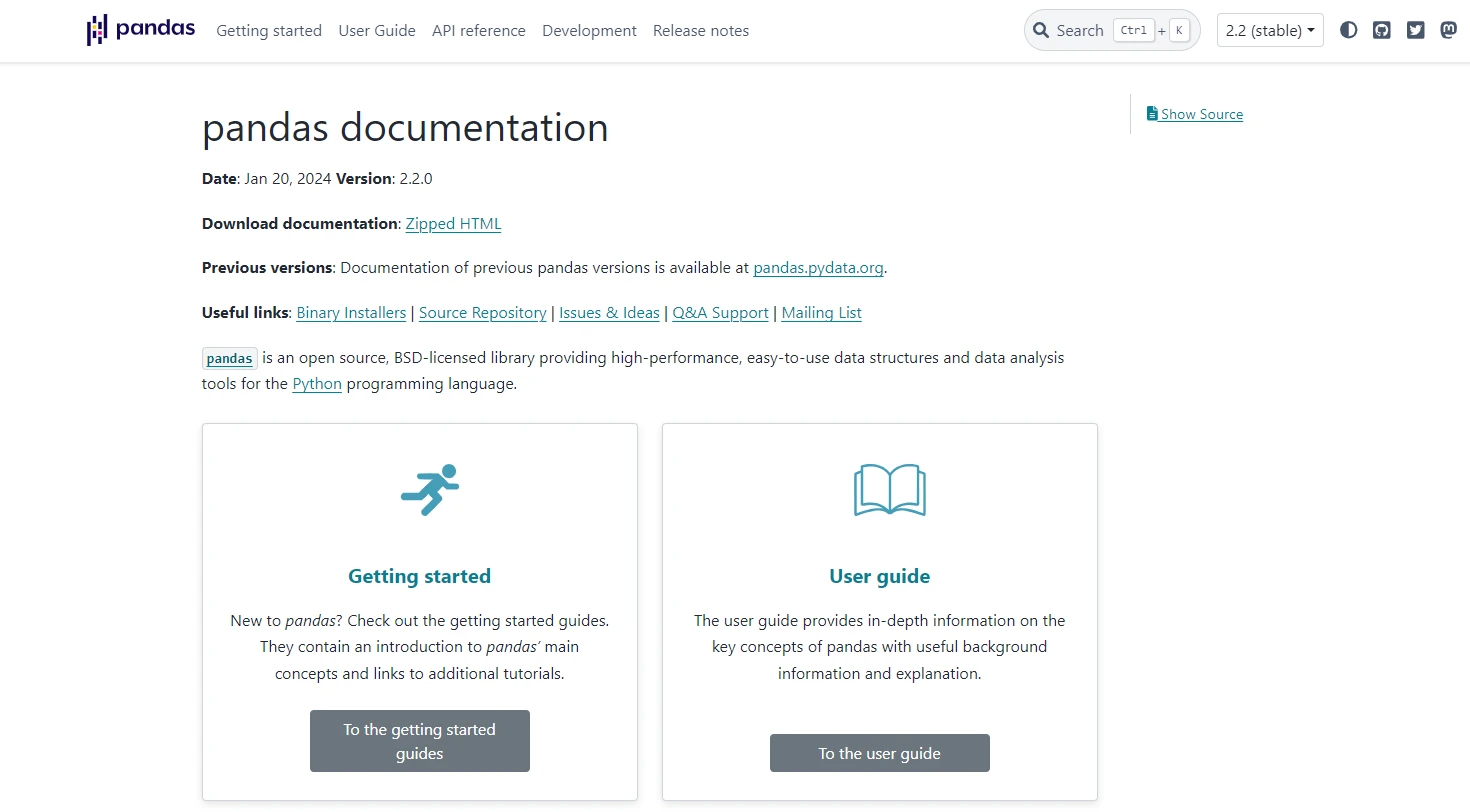Focus the Search input field
This screenshot has height=812, width=1470.
tap(1080, 31)
